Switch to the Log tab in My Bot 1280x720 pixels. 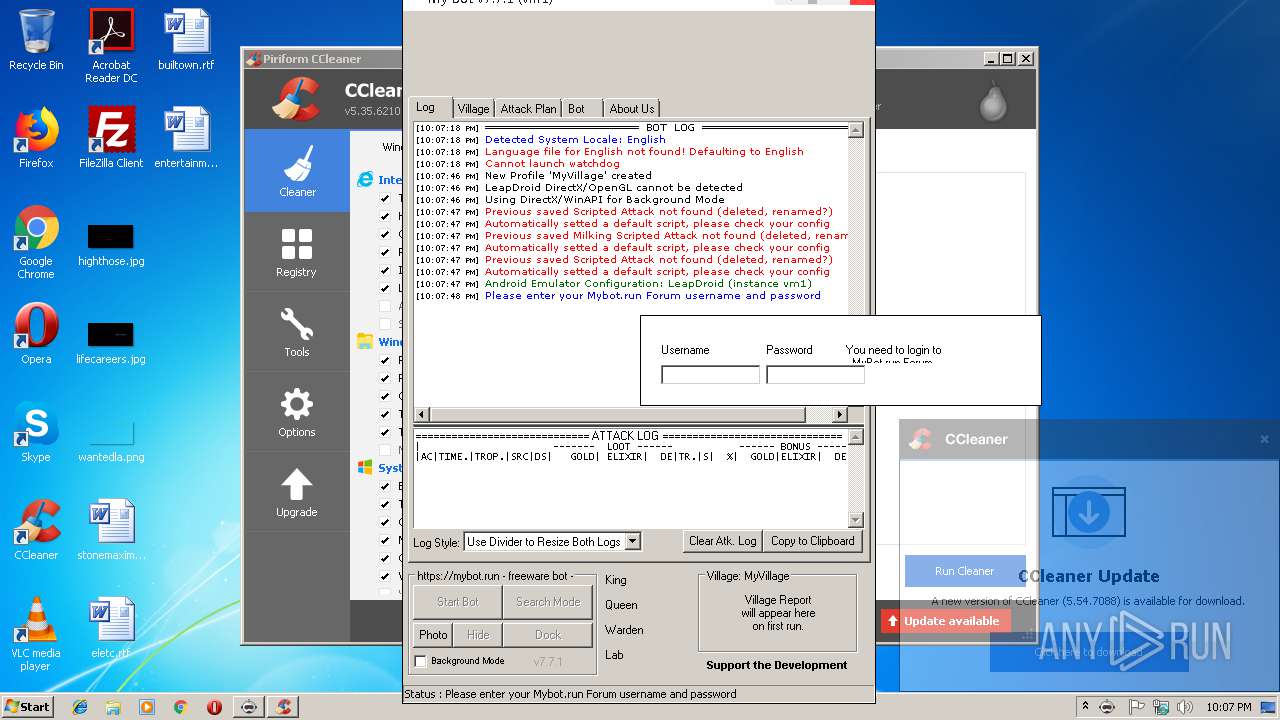[x=426, y=107]
